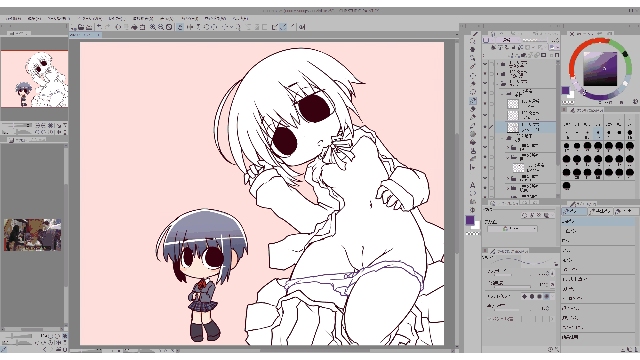The width and height of the screenshot is (640, 360).
Task: Select the first entry in the sub tool list
Action: [598, 221]
